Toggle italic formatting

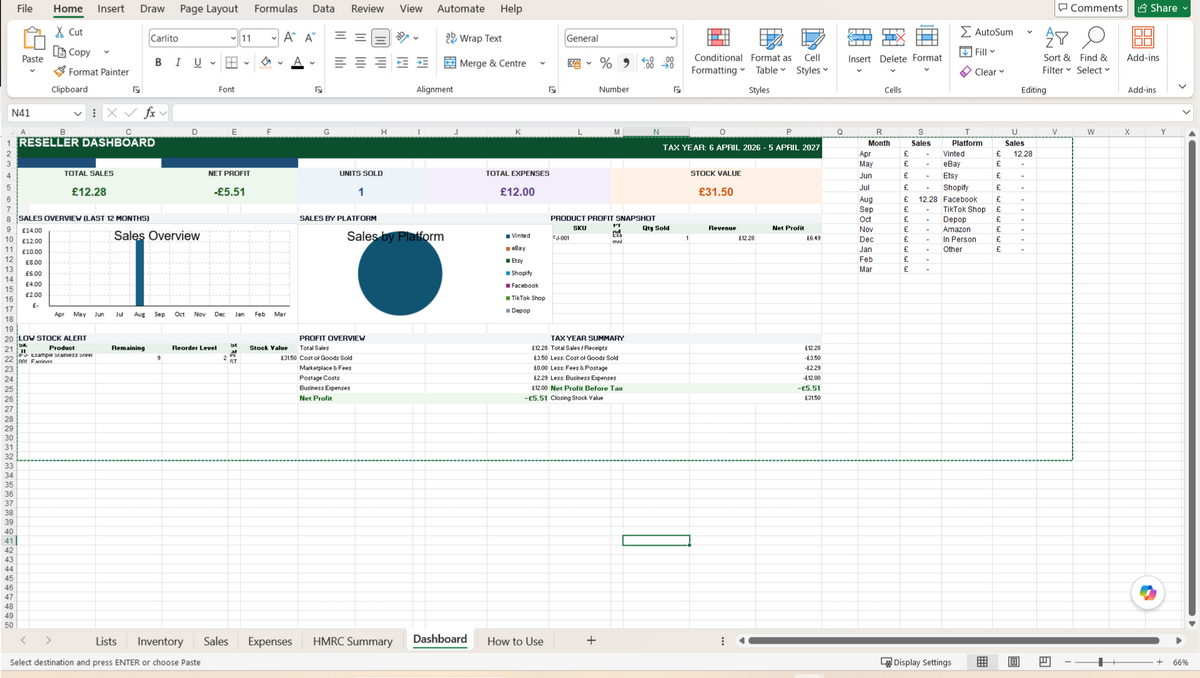178,63
